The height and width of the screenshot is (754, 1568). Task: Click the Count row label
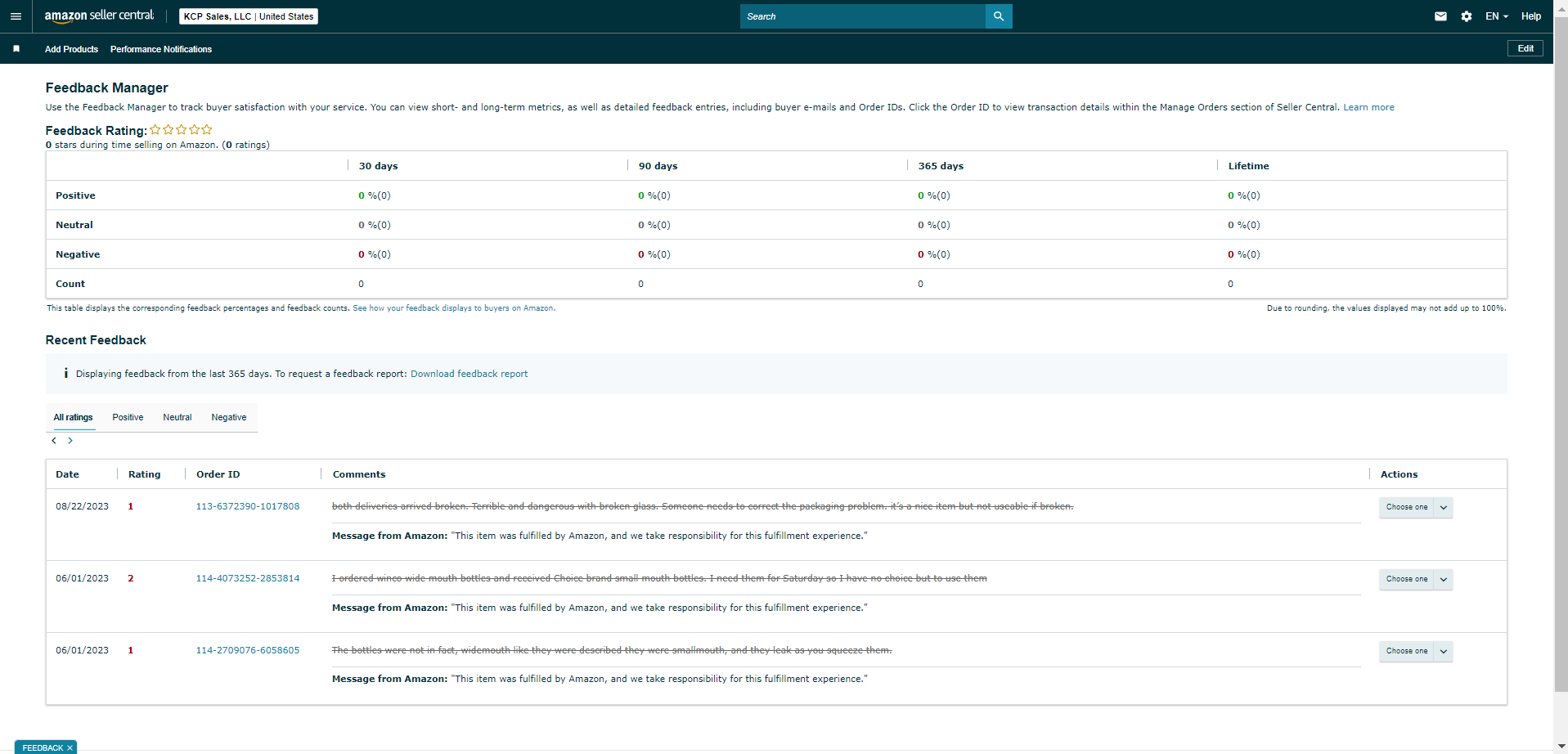point(70,284)
